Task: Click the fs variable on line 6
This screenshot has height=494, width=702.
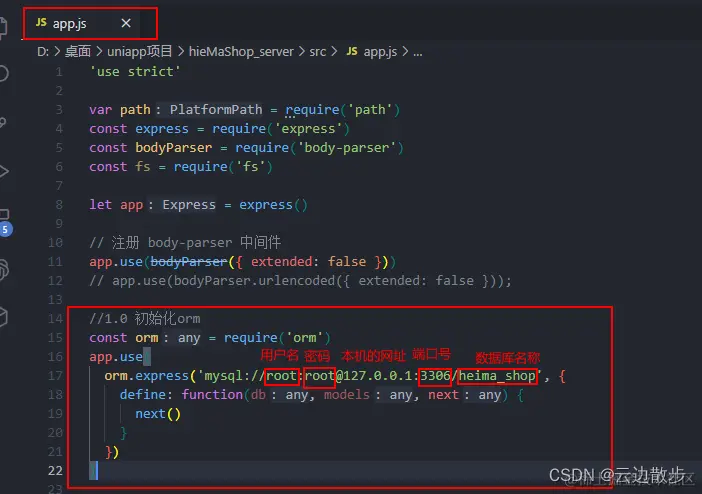Action: click(143, 167)
